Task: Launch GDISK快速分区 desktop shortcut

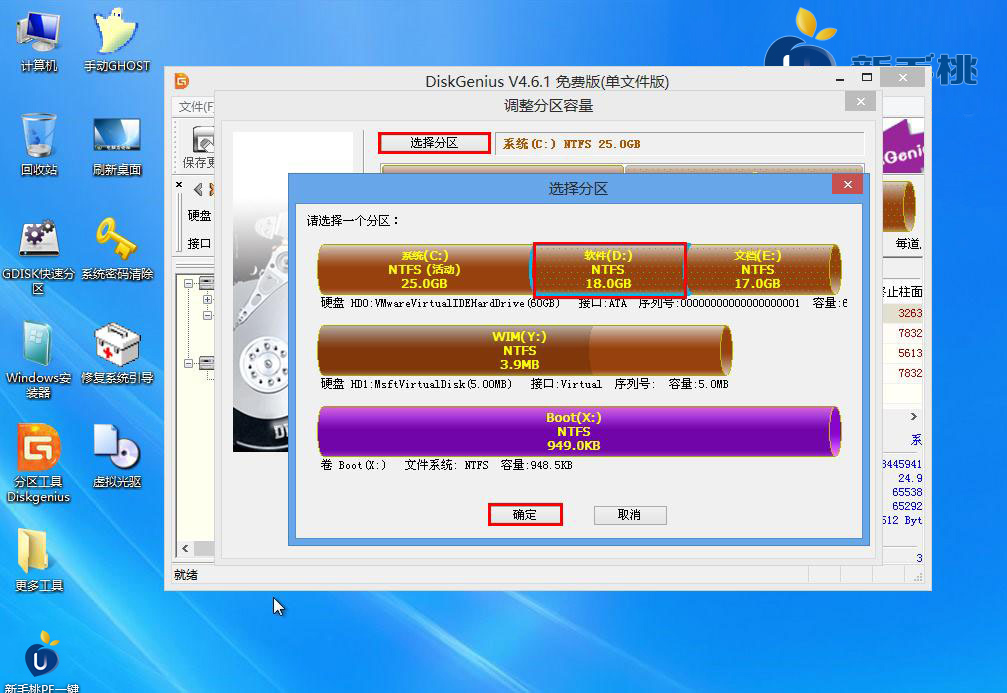Action: tap(39, 257)
